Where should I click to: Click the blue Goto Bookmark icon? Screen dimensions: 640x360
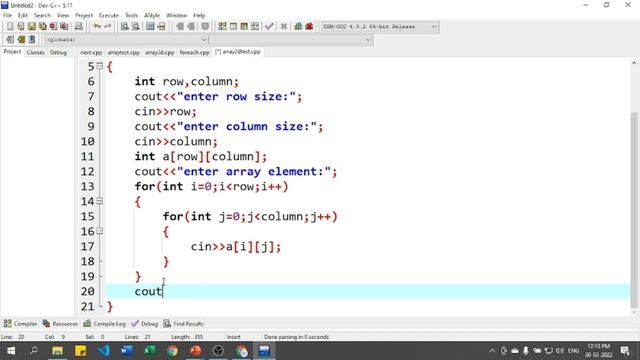click(x=32, y=40)
